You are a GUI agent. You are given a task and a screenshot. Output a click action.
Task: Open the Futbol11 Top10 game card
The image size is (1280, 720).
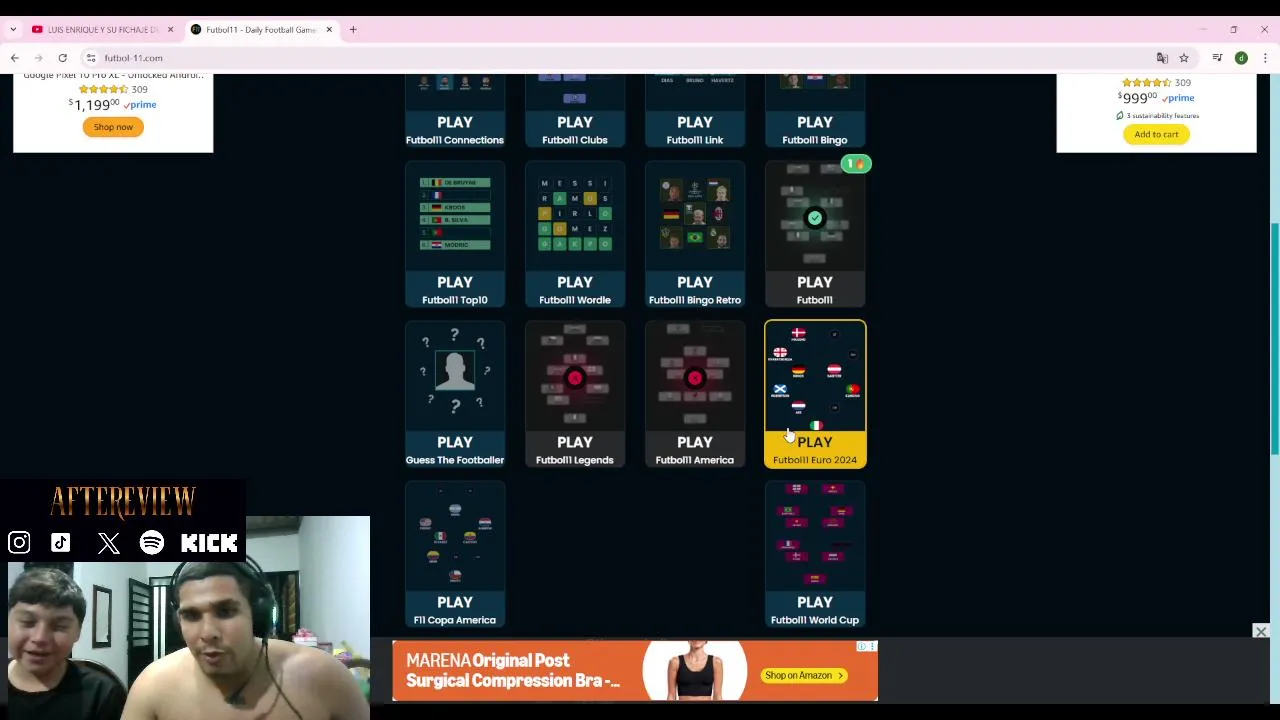coord(455,234)
